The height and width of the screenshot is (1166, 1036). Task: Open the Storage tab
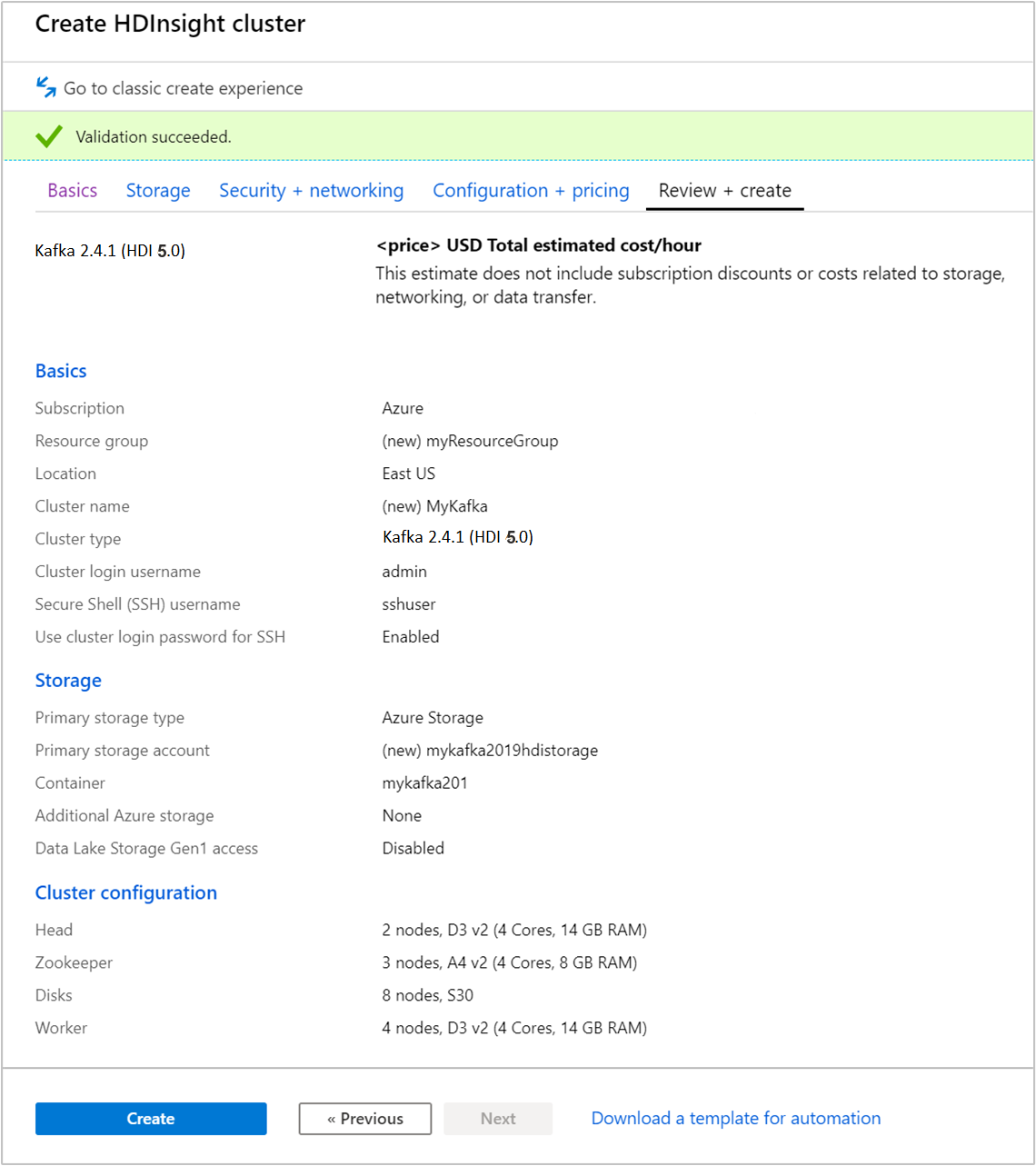[x=158, y=190]
